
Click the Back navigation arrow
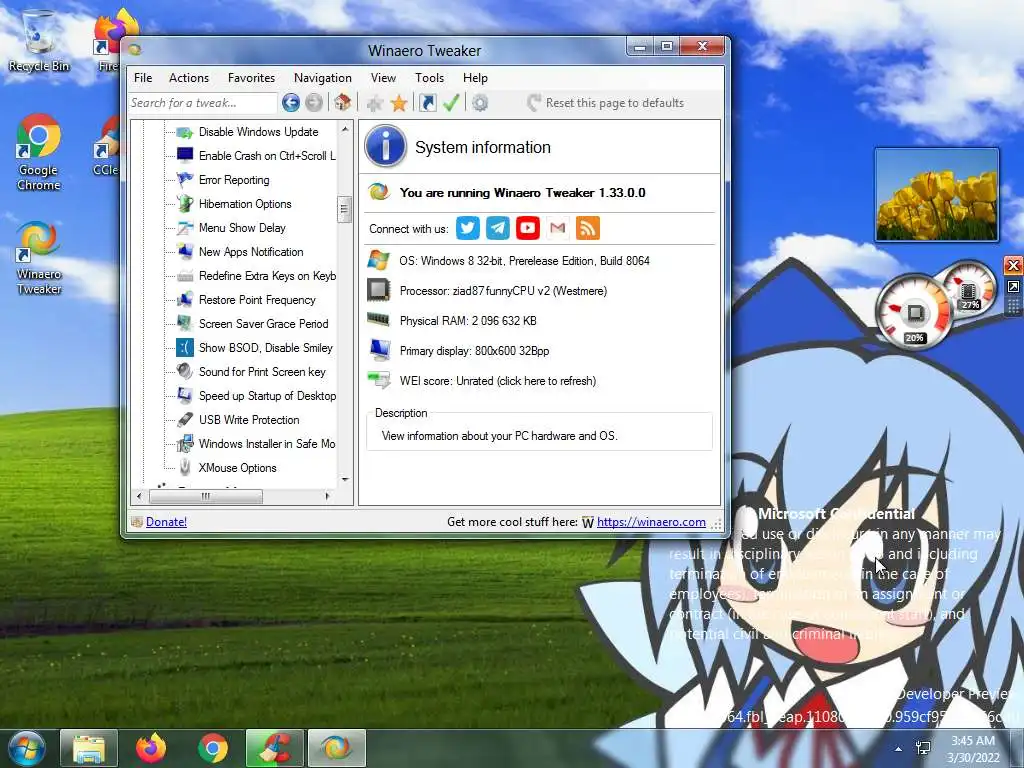pos(291,103)
